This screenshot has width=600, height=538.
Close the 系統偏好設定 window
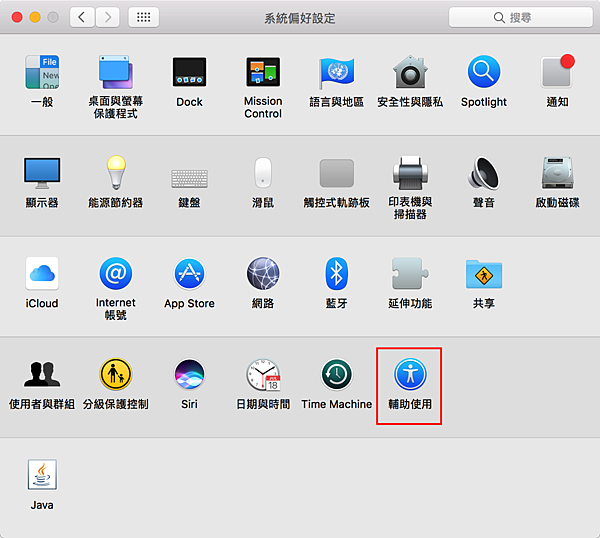tap(17, 17)
